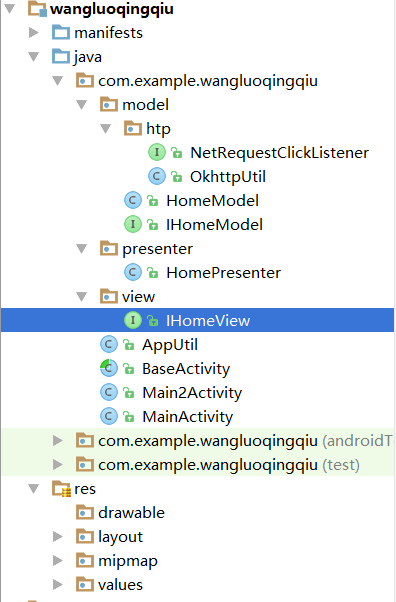Click the class icon beside HomePresenter
Image resolution: width=396 pixels, height=602 pixels.
(133, 273)
